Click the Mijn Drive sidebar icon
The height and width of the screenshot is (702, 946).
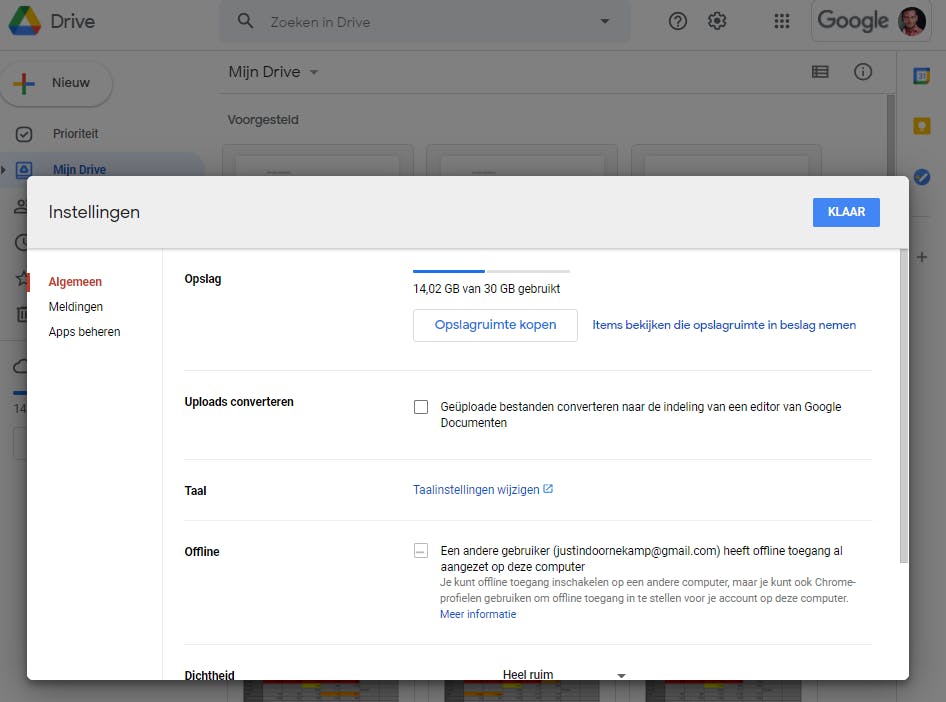pos(24,169)
